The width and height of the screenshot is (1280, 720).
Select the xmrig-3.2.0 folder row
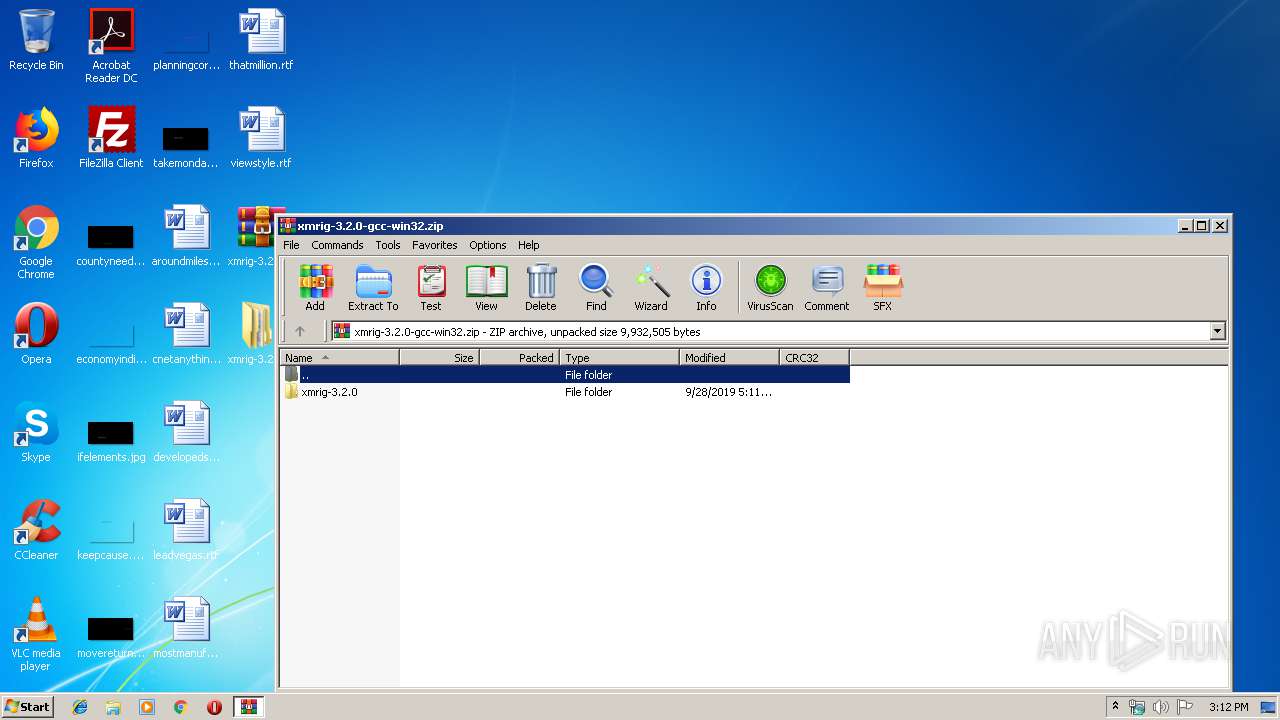tap(565, 392)
